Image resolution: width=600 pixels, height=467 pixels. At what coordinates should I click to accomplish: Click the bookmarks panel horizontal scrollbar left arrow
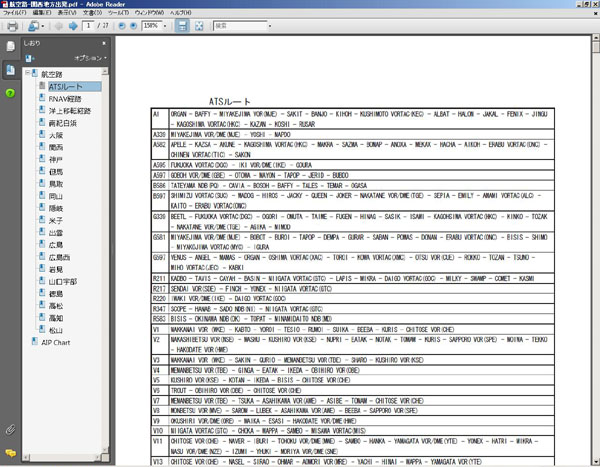[x=26, y=457]
